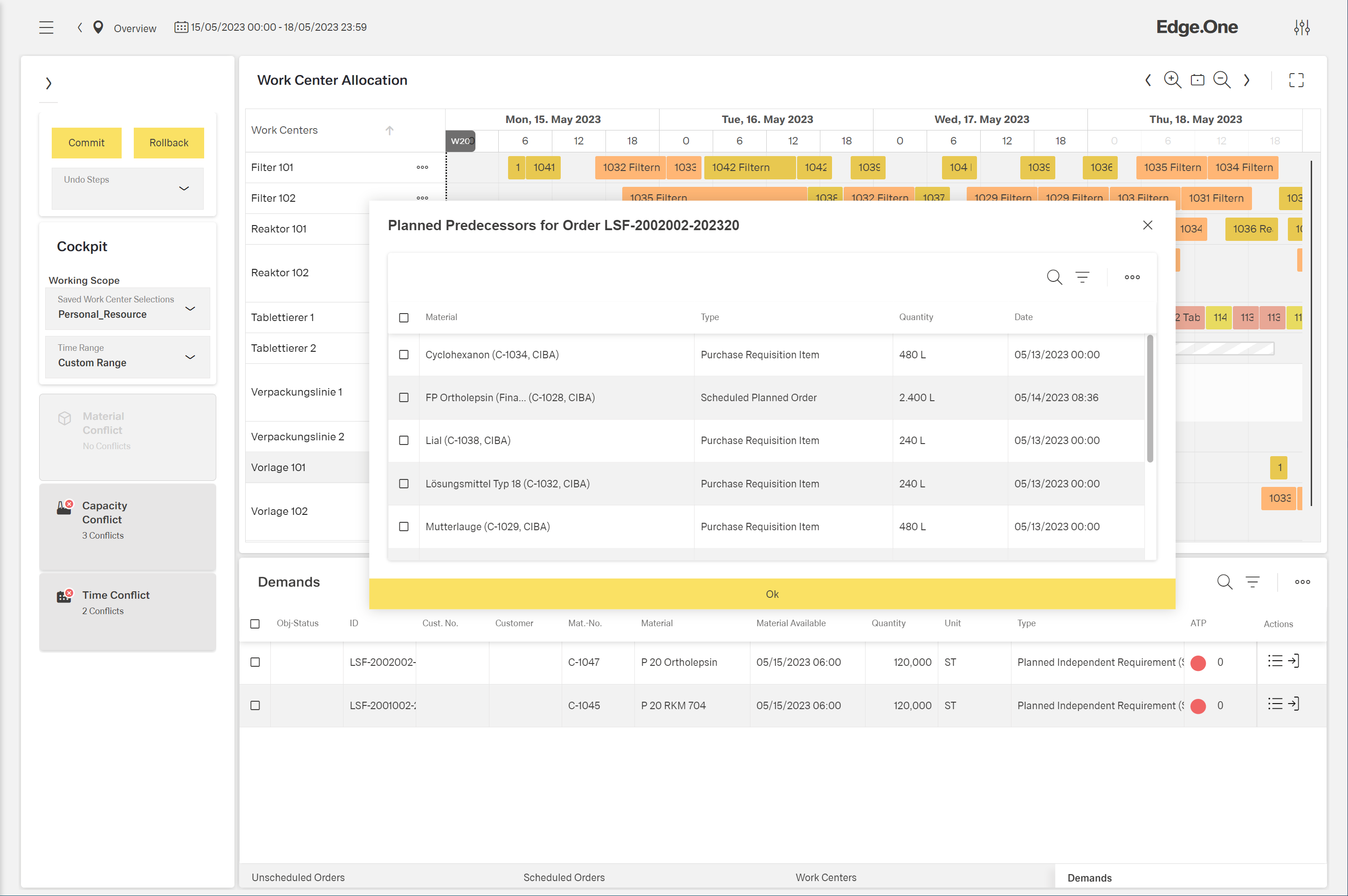The image size is (1348, 896).
Task: Jump to today in Gantt chart
Action: [x=1197, y=80]
